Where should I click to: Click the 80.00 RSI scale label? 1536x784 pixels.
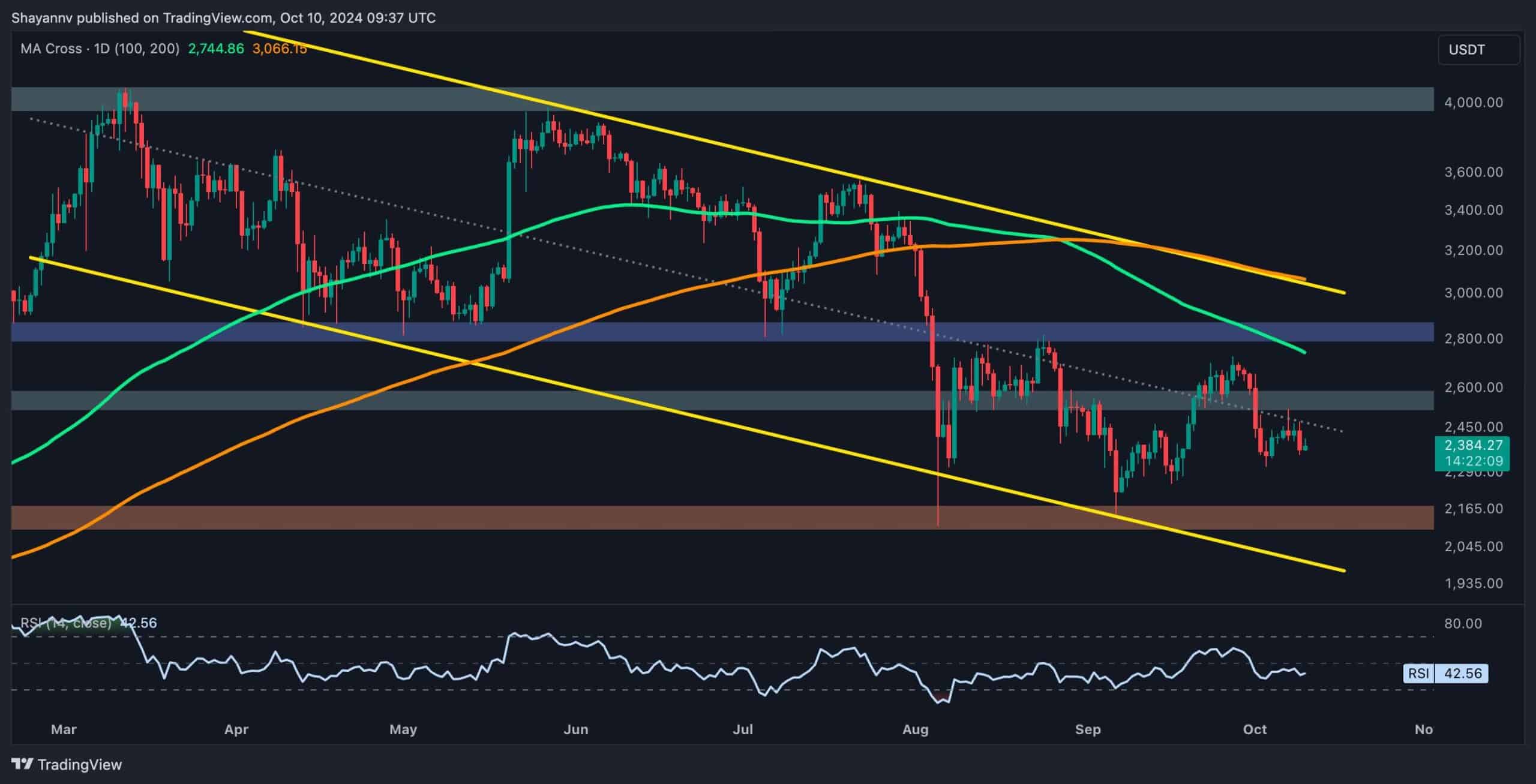pyautogui.click(x=1463, y=623)
